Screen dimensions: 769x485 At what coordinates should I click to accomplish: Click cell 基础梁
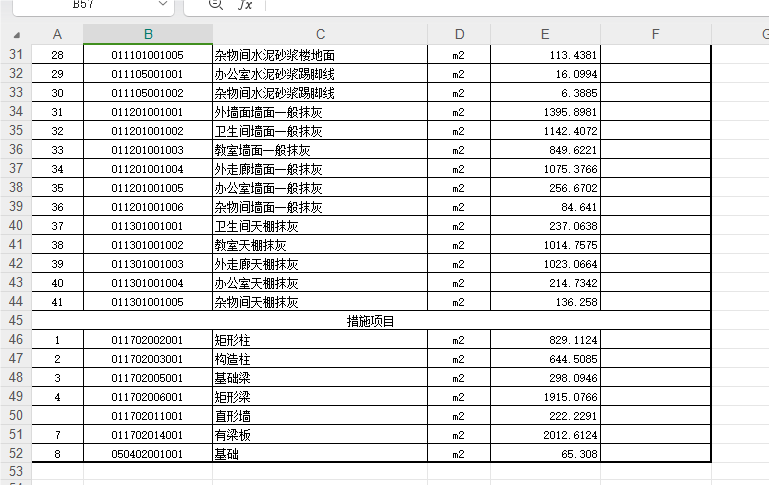pyautogui.click(x=320, y=378)
